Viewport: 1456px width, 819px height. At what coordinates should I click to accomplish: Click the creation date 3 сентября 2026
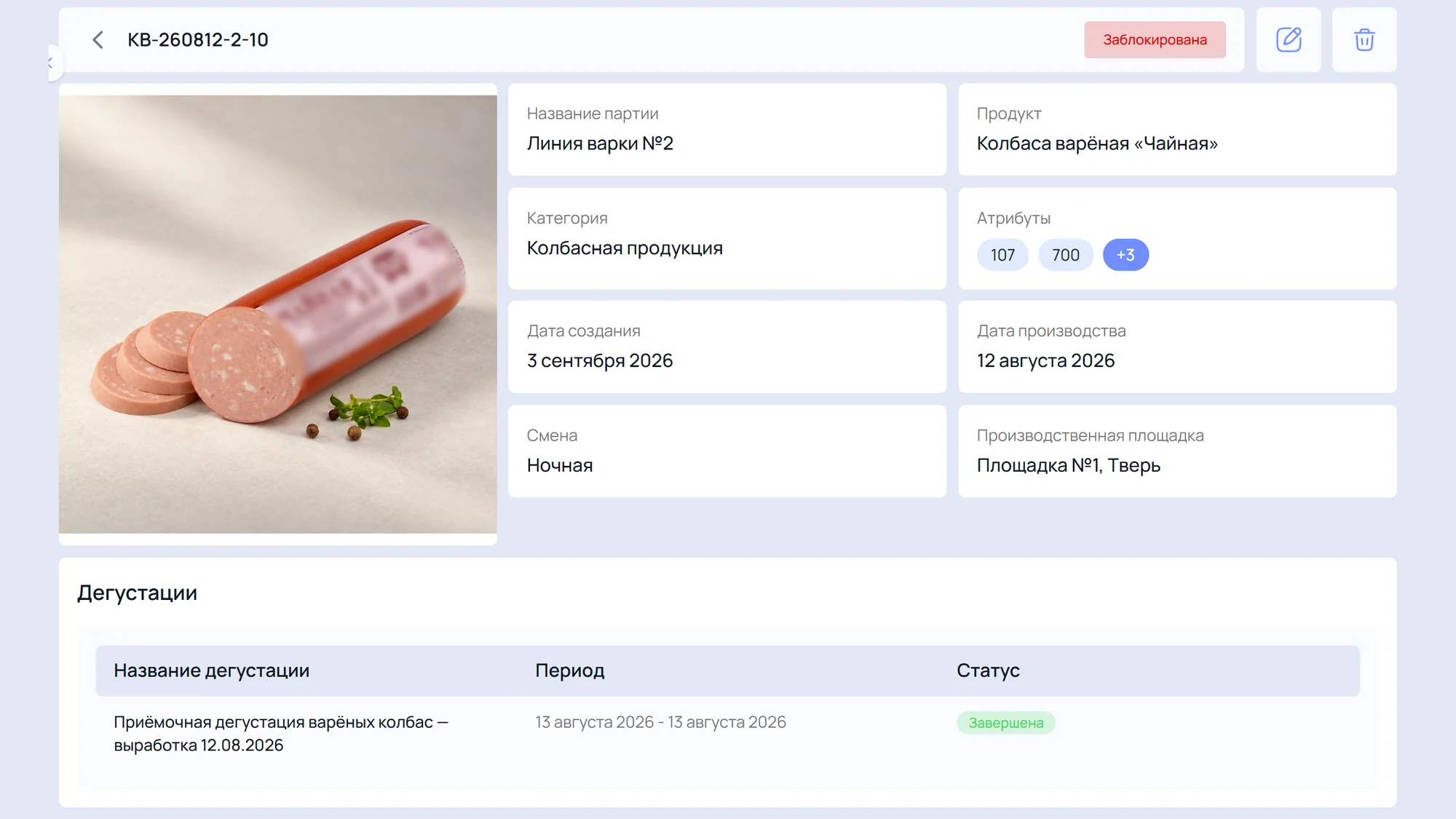coord(600,360)
